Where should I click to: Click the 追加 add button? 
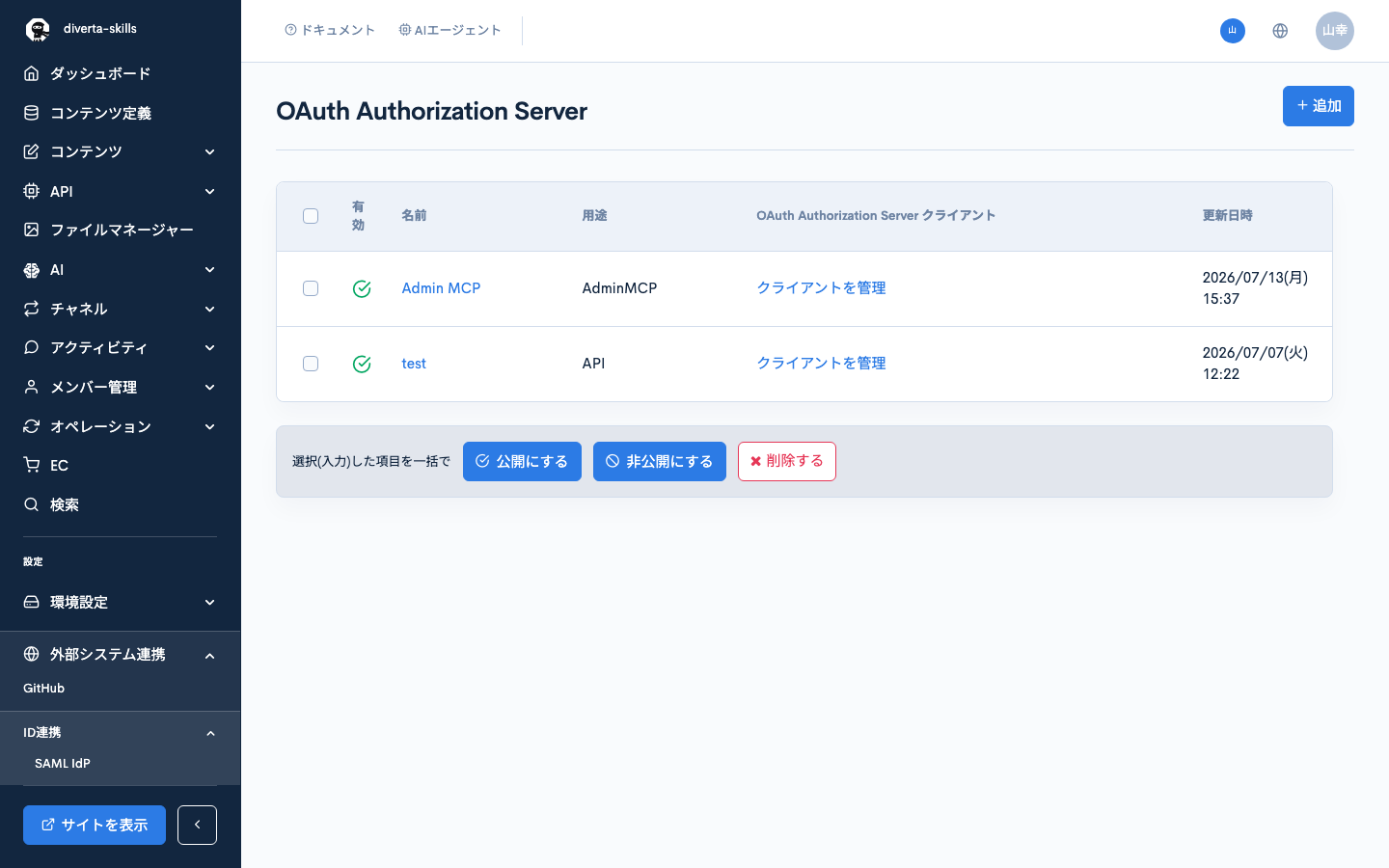[1319, 106]
